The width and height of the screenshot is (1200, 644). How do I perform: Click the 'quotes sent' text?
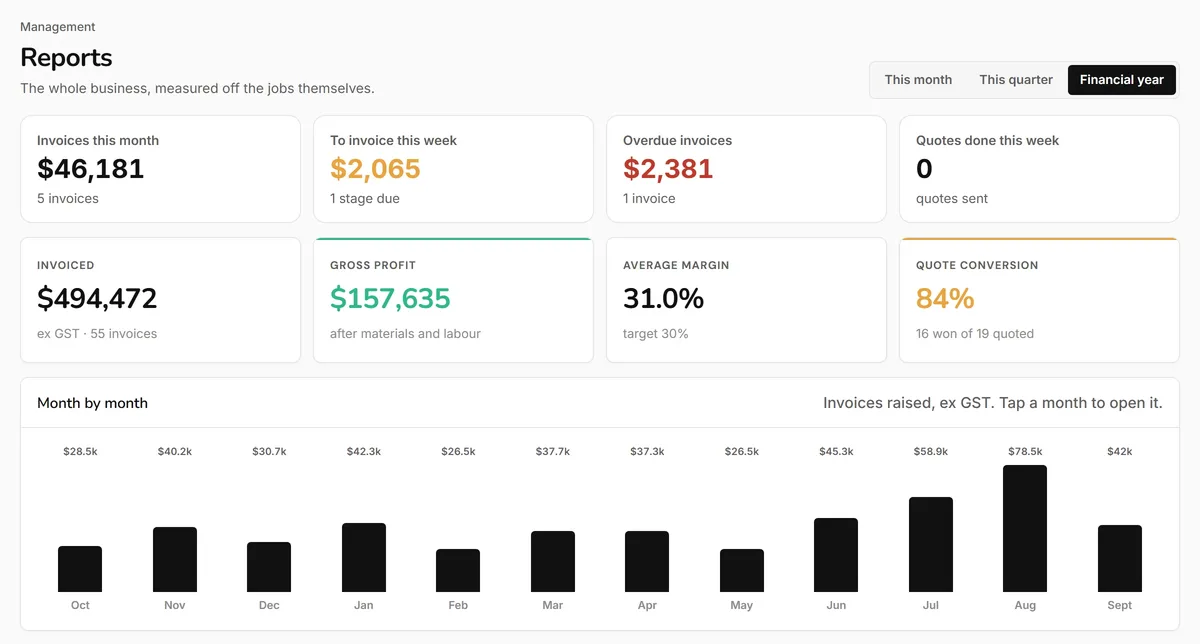pos(952,199)
